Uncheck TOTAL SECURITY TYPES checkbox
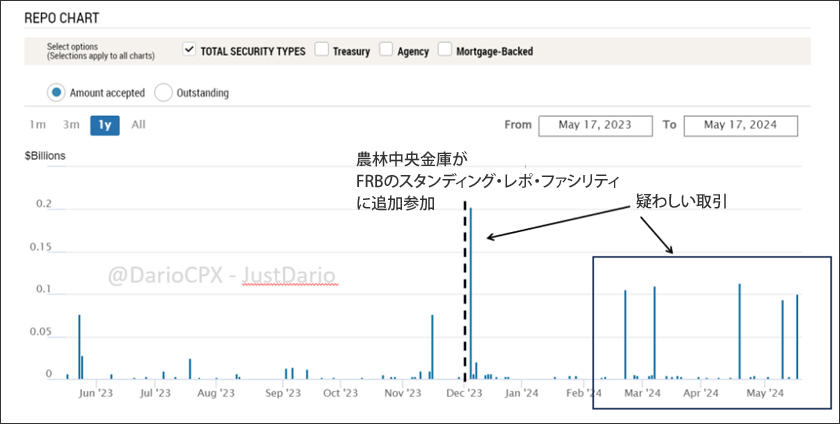The image size is (840, 424). [190, 50]
